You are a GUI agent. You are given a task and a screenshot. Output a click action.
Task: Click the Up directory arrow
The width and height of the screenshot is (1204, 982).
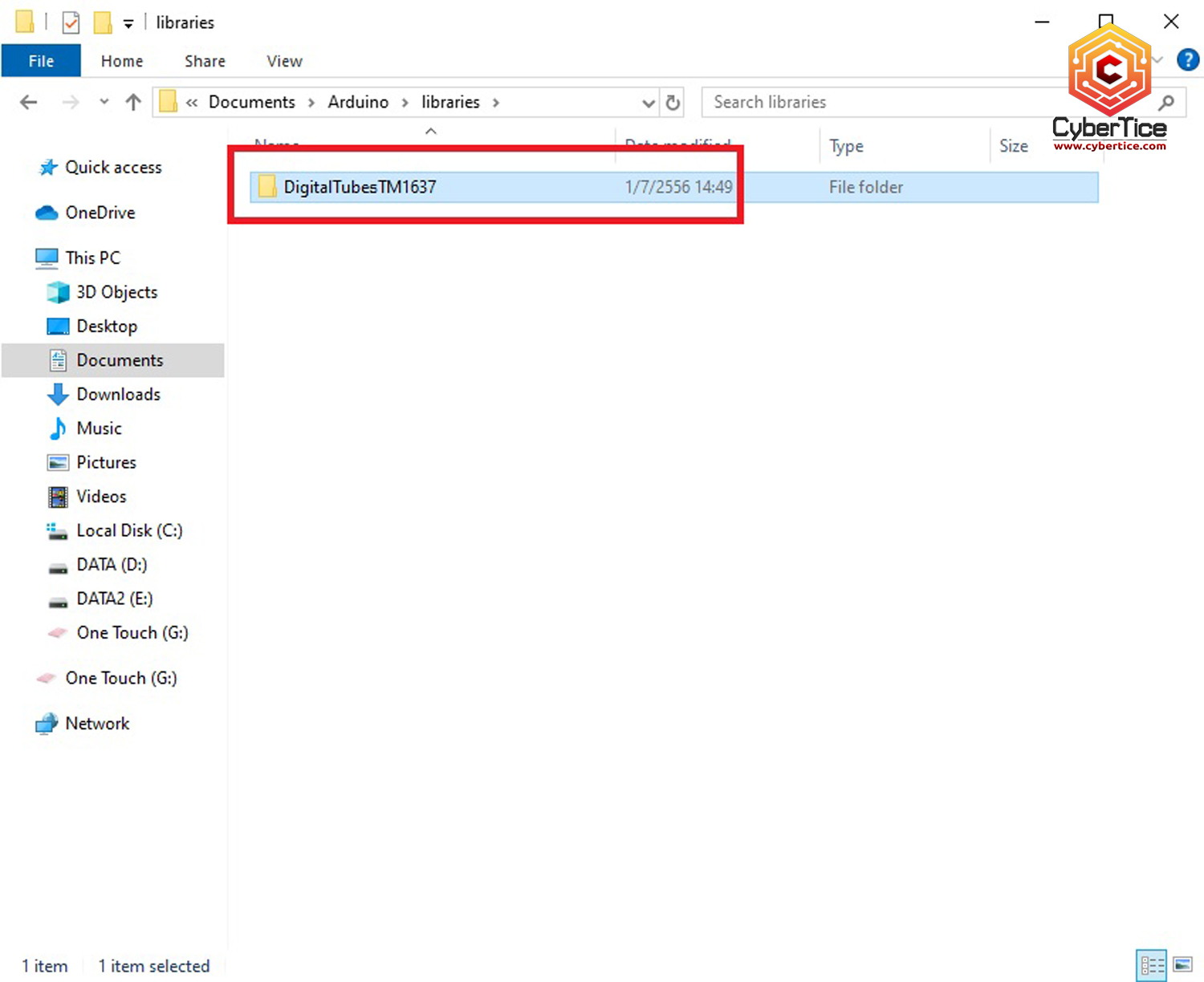coord(133,102)
